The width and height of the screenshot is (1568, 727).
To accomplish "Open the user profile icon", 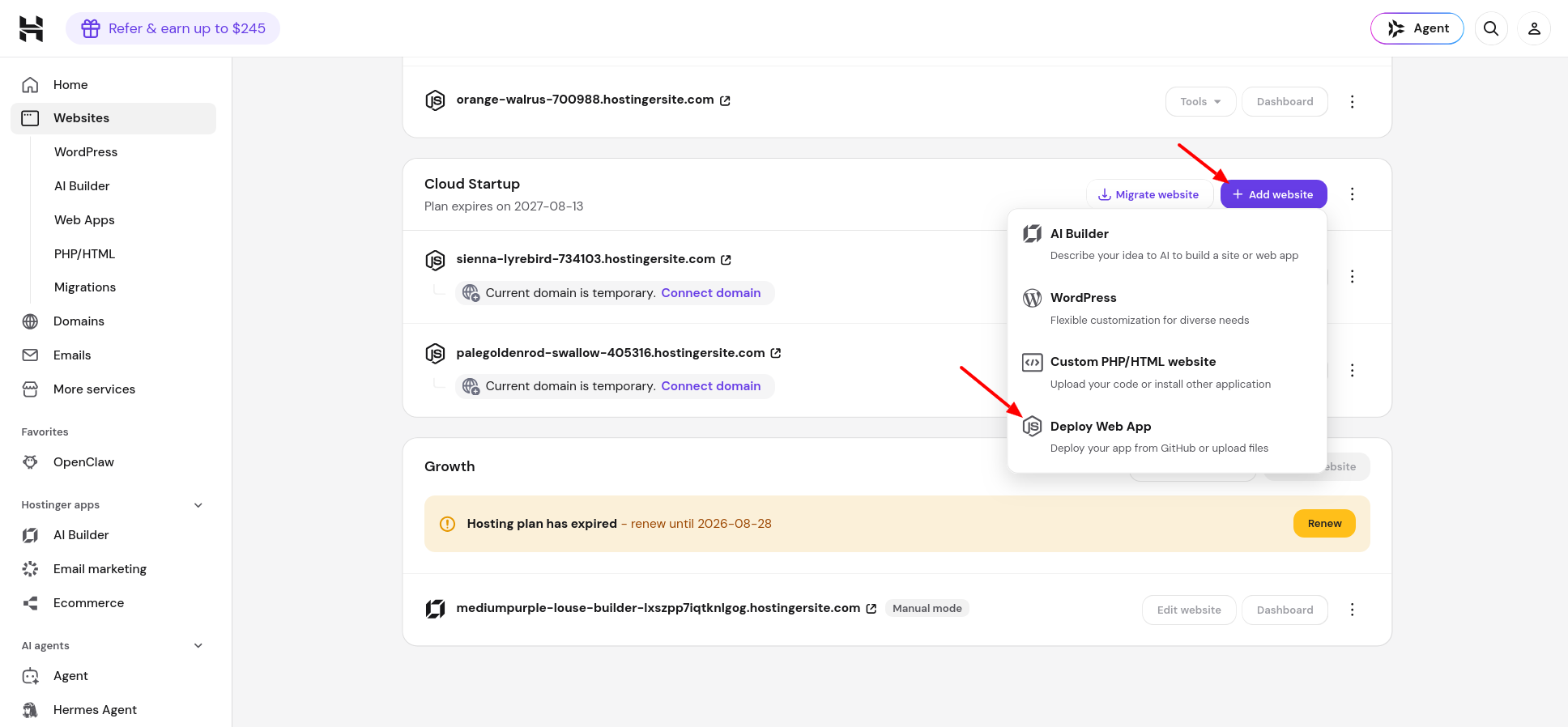I will coord(1534,28).
